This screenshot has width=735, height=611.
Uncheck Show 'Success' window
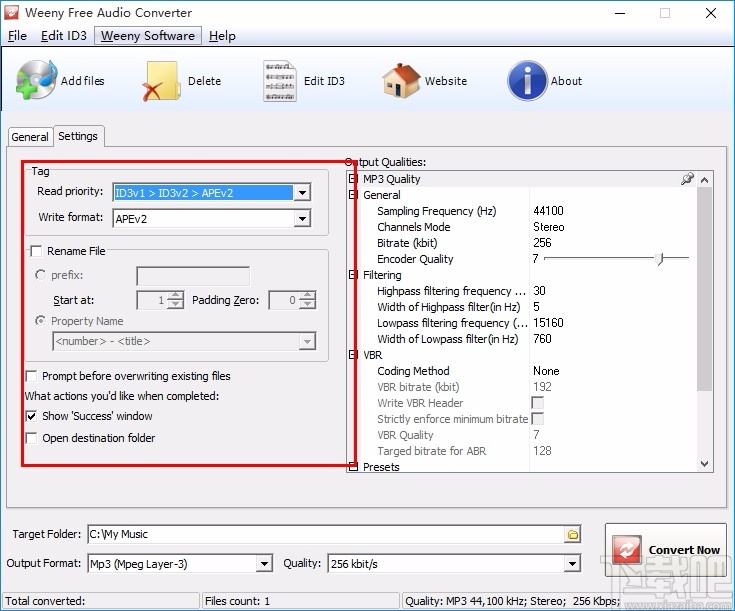(x=31, y=416)
